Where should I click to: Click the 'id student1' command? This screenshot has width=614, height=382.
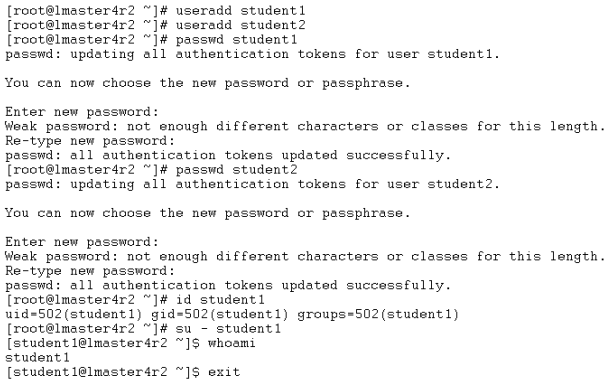tap(220, 300)
